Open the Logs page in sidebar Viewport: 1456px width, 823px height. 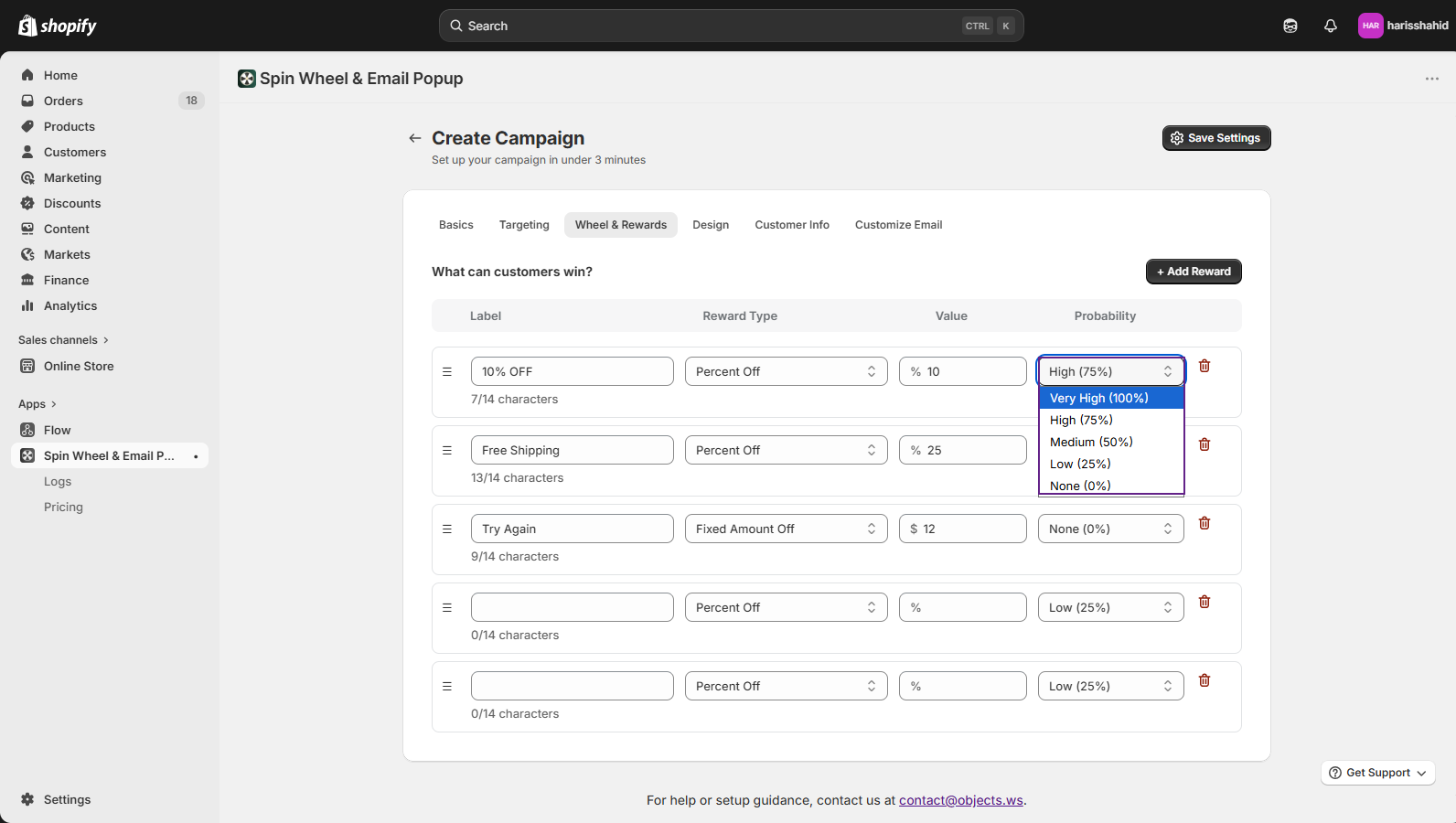click(58, 481)
